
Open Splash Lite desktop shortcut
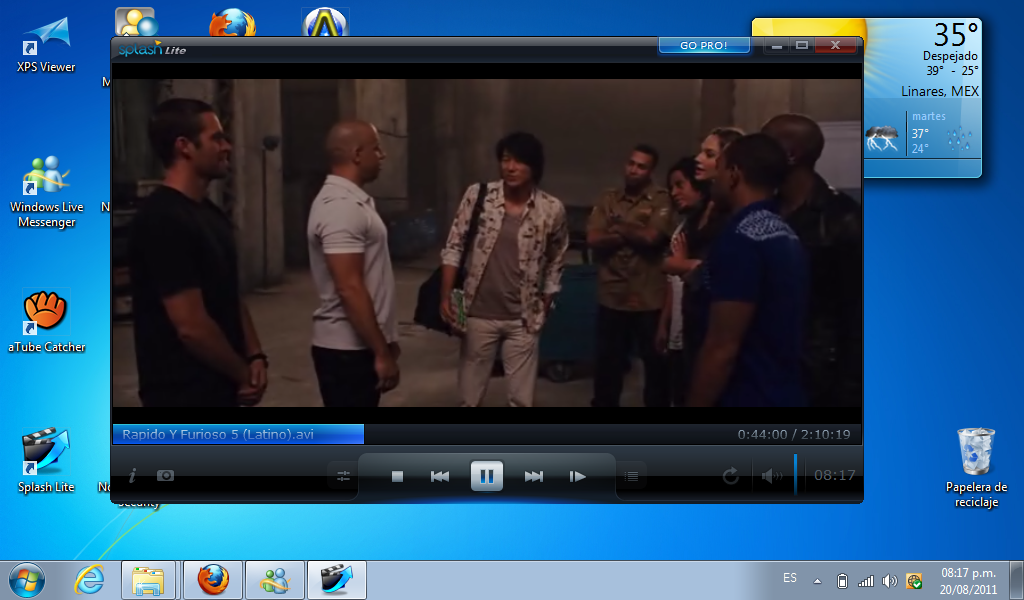[46, 460]
